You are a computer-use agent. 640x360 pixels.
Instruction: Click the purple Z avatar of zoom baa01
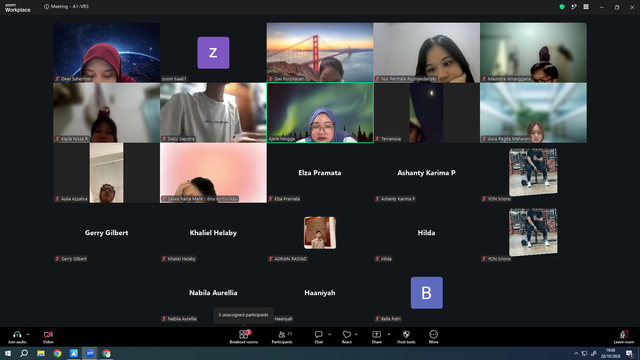click(x=213, y=53)
